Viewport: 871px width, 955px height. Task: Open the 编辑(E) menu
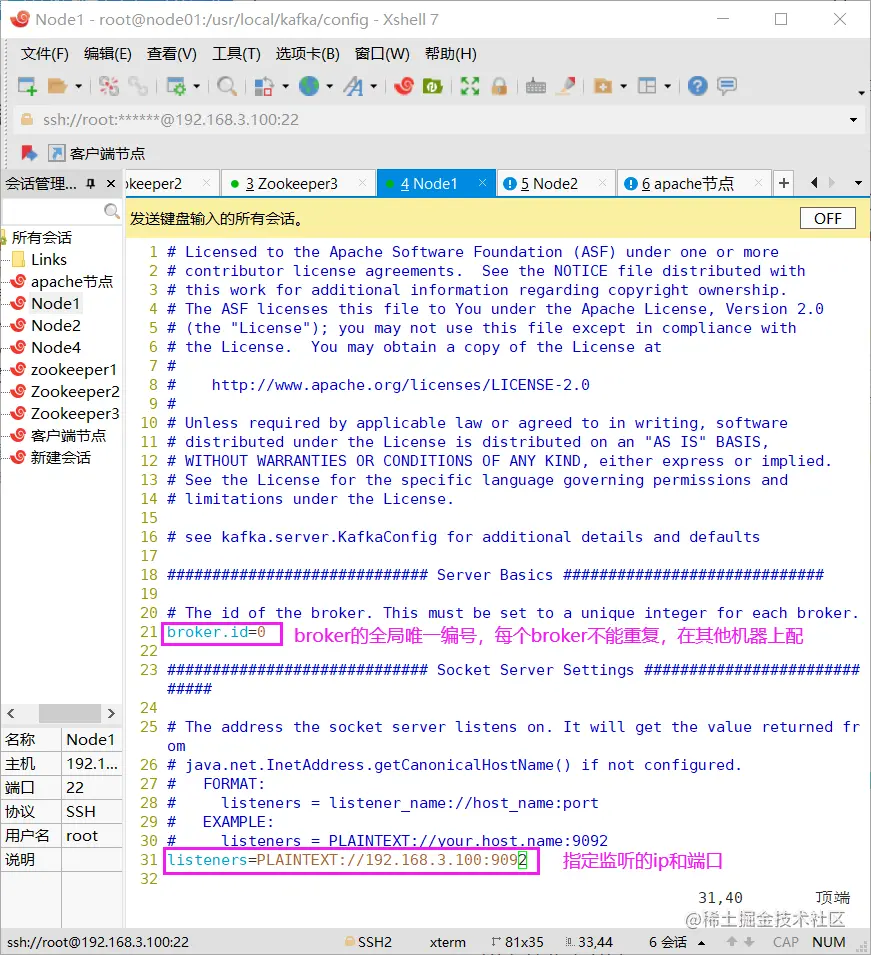(108, 54)
